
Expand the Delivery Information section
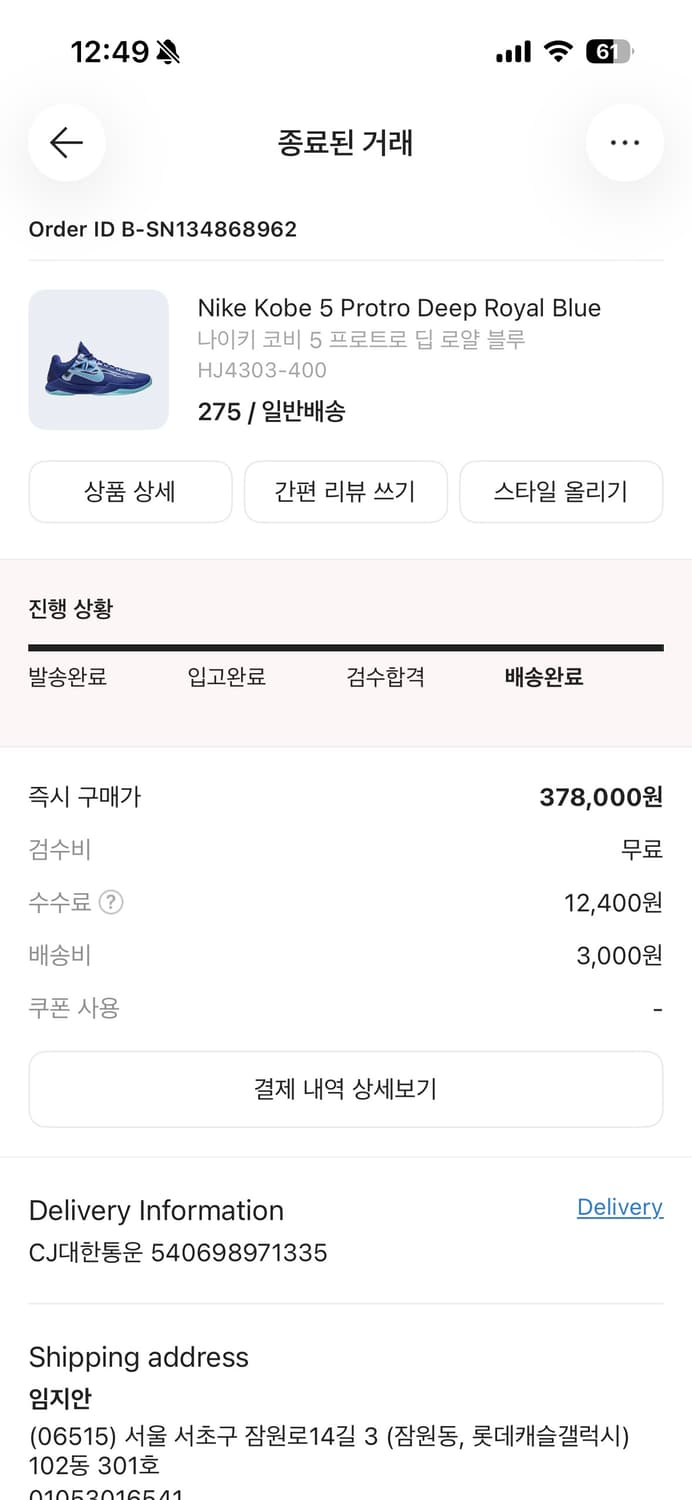tap(155, 1210)
